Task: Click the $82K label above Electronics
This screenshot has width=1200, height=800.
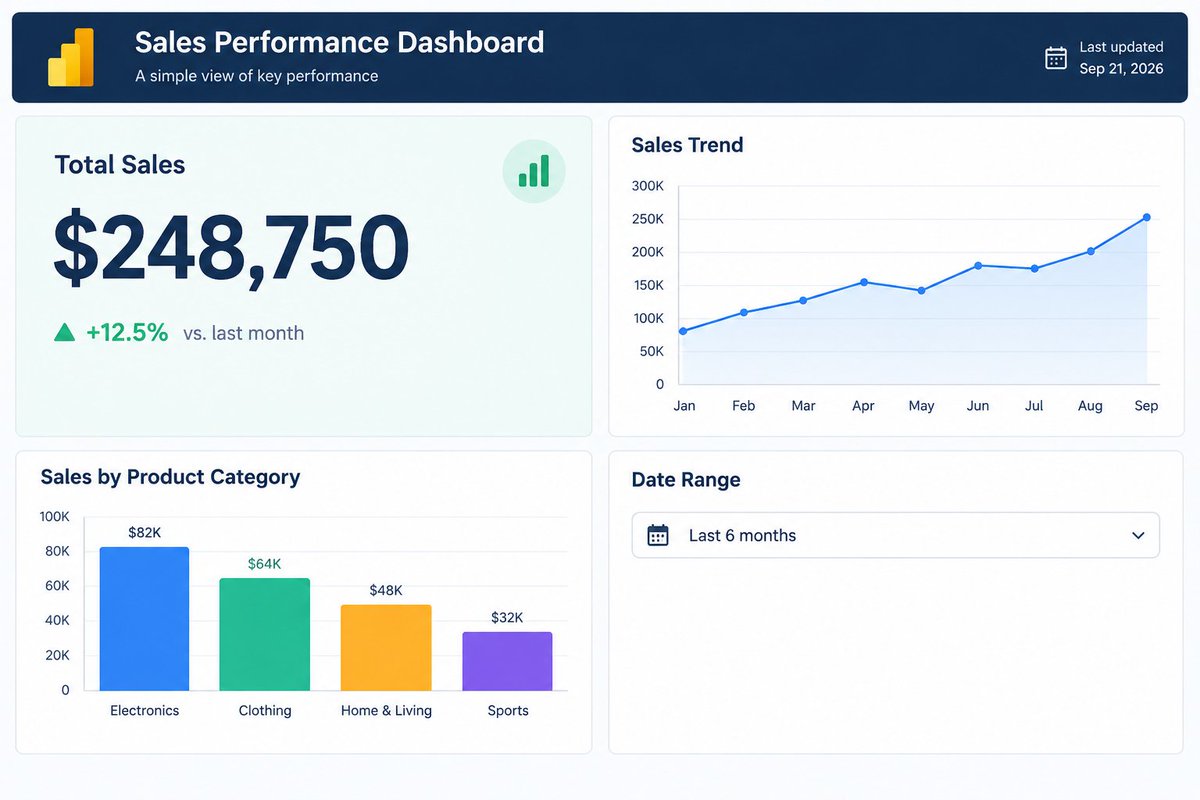Action: 144,533
